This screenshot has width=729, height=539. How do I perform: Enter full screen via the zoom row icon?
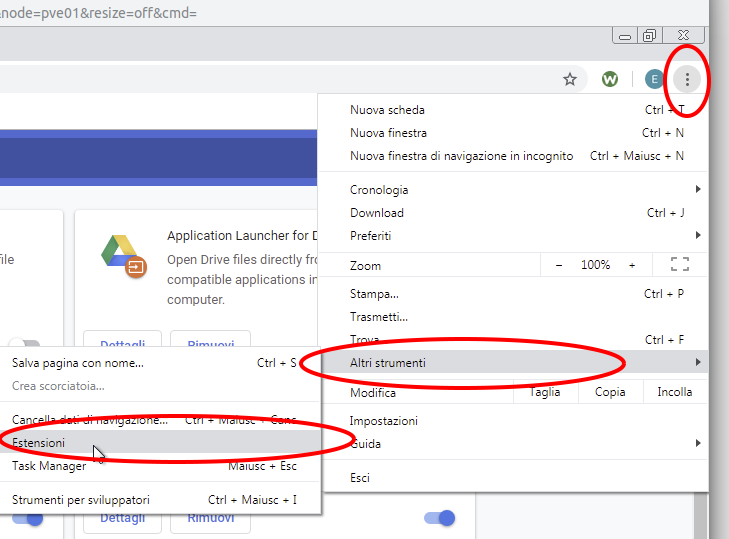click(x=680, y=265)
